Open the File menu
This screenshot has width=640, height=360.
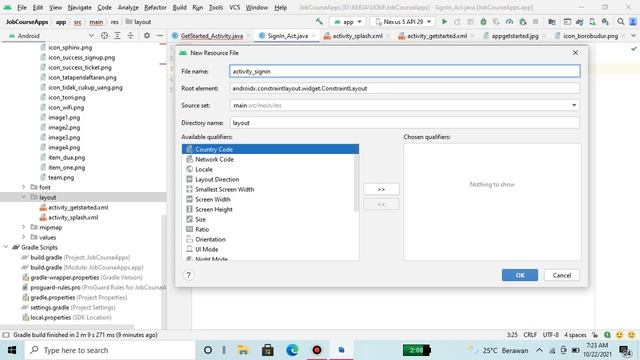22,7
